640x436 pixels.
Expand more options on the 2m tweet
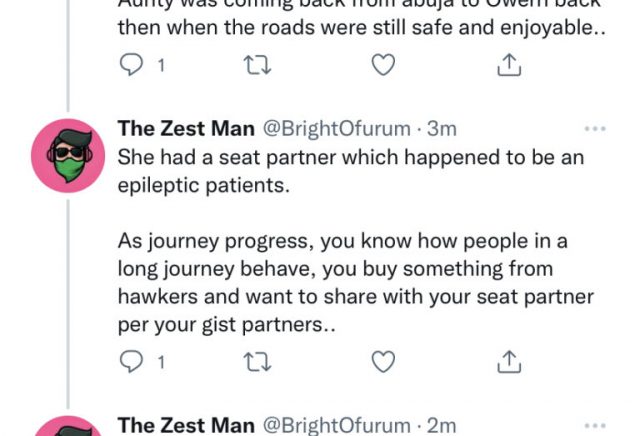click(x=595, y=425)
